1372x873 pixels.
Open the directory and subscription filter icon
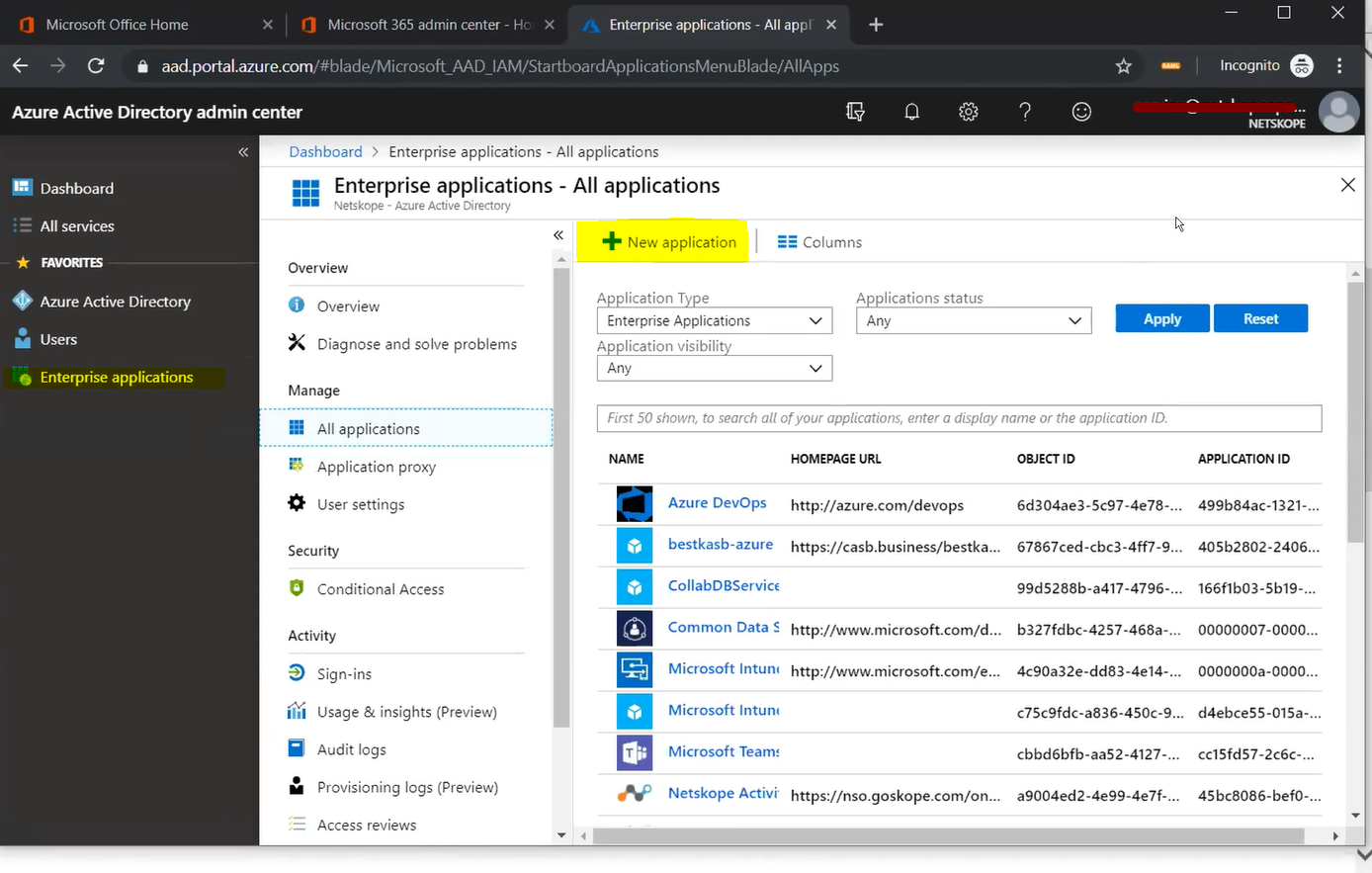pyautogui.click(x=855, y=112)
